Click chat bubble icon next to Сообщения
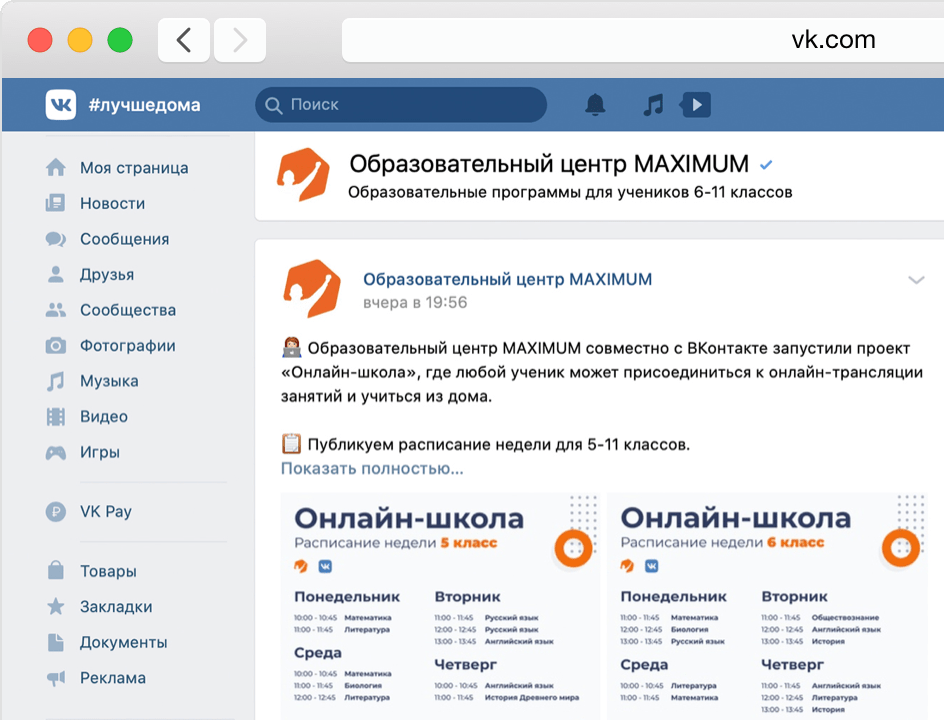 (55, 239)
